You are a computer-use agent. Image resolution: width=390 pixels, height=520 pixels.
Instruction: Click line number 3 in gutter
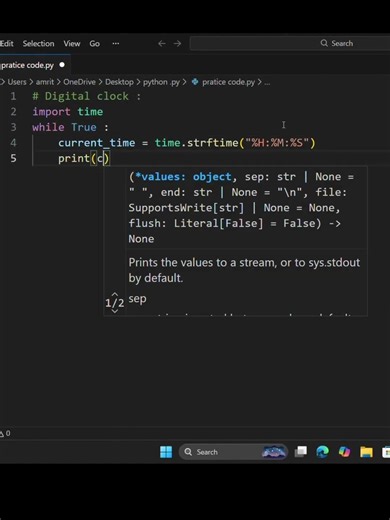13,127
